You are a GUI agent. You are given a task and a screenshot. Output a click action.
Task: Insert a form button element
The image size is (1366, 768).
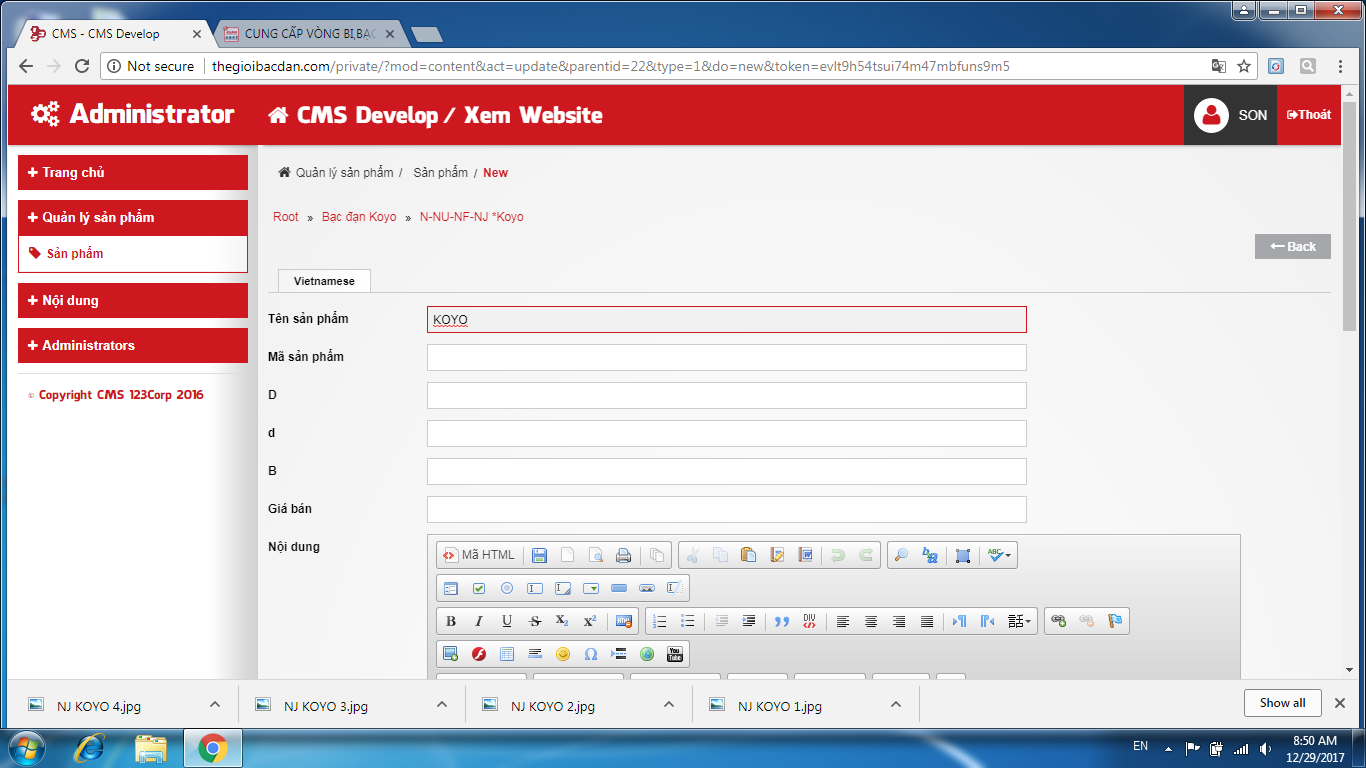point(619,588)
